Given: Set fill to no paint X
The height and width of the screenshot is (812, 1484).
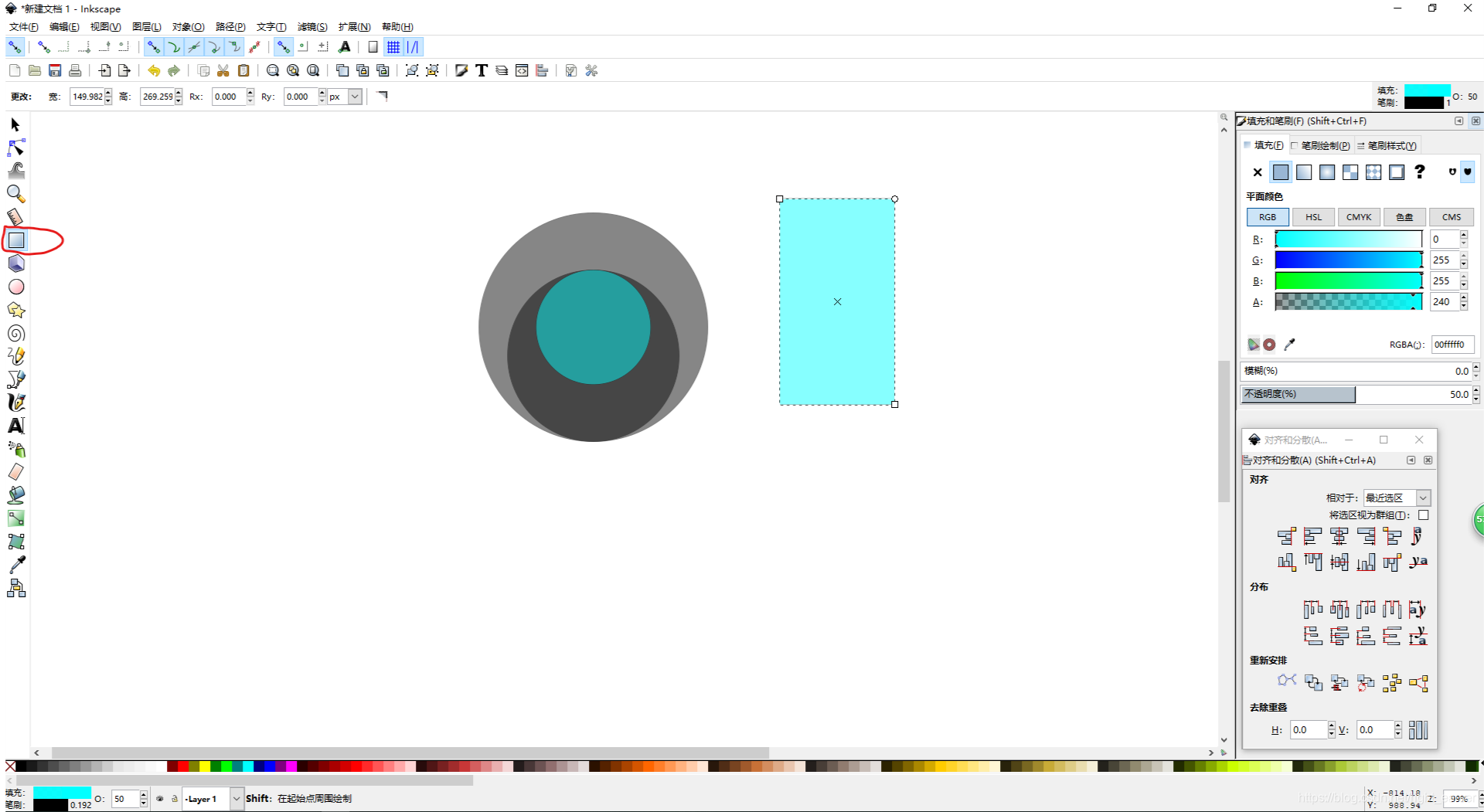Looking at the screenshot, I should 1258,172.
